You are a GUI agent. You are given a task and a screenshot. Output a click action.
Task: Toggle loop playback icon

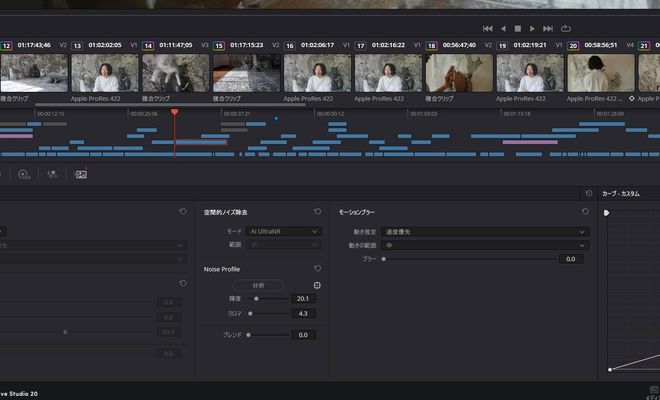pyautogui.click(x=566, y=29)
